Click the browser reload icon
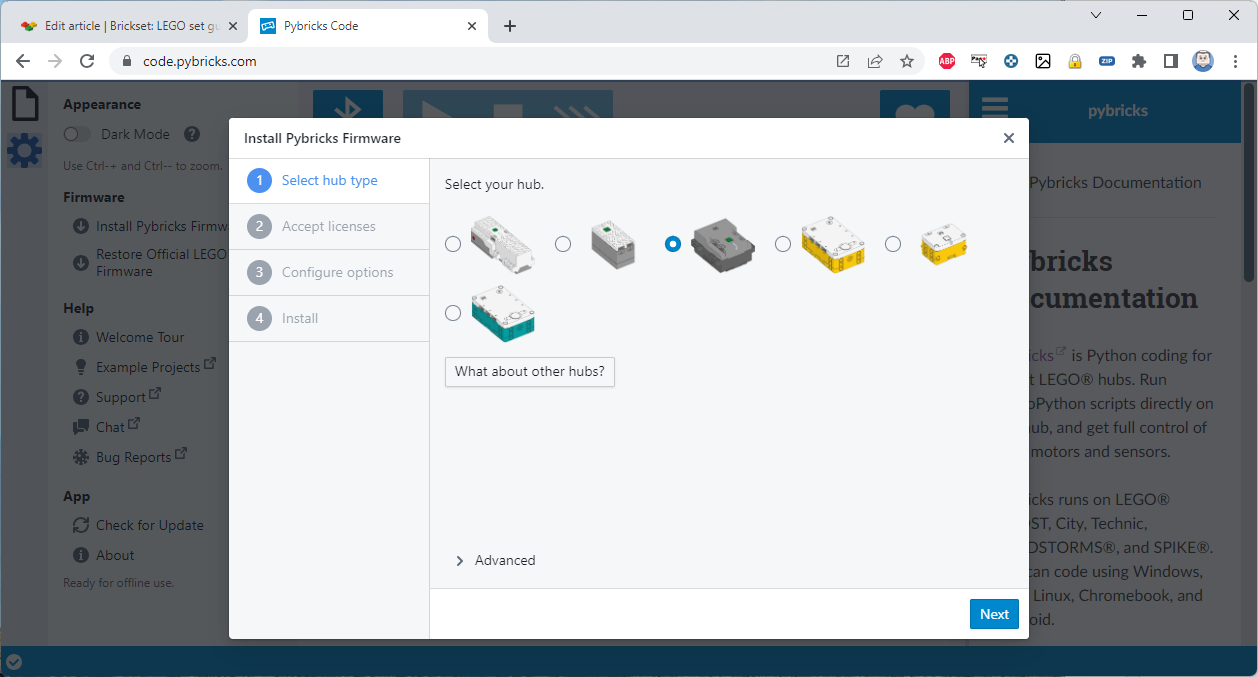 click(x=87, y=61)
